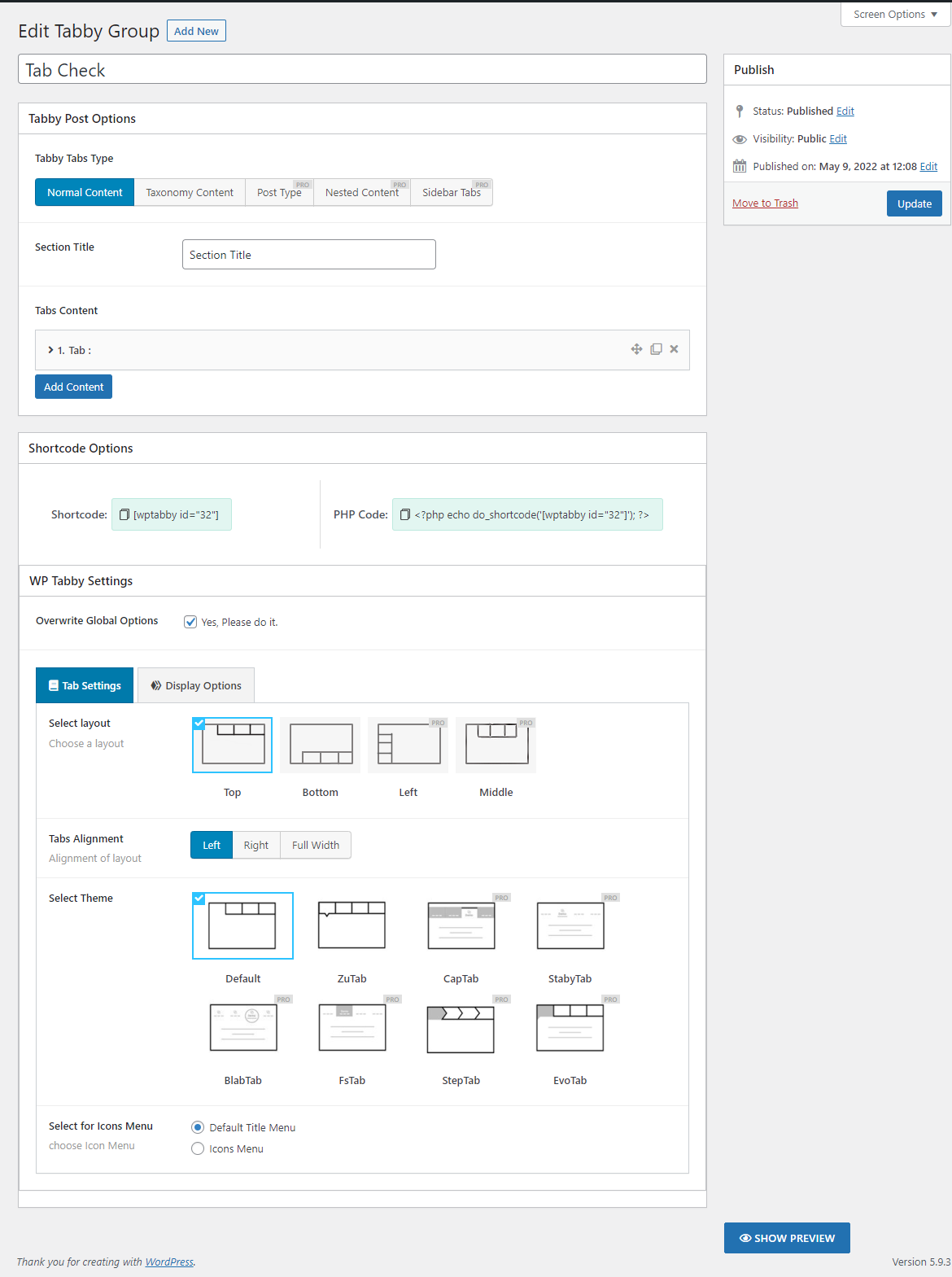Switch to Sidebar Tabs type
This screenshot has width=952, height=1277.
[x=452, y=192]
